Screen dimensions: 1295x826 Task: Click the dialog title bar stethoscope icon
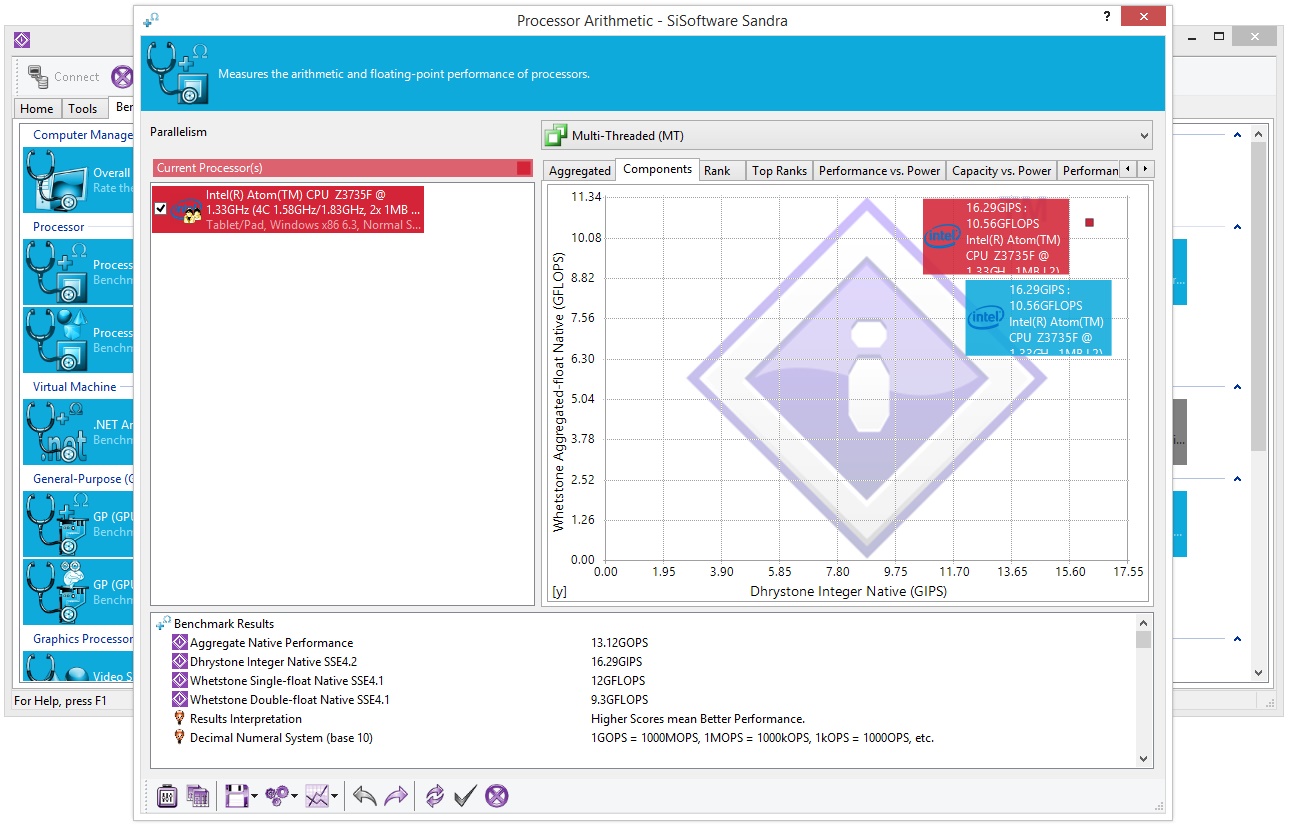tap(151, 19)
